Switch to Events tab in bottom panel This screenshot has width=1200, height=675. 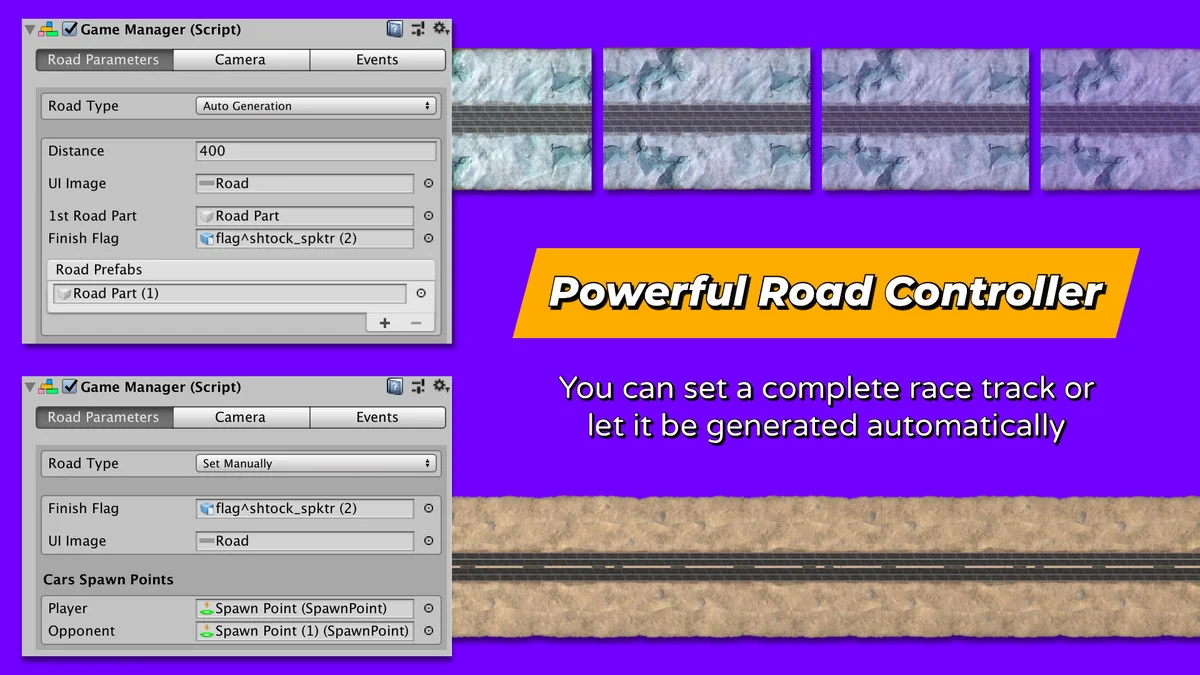click(377, 417)
